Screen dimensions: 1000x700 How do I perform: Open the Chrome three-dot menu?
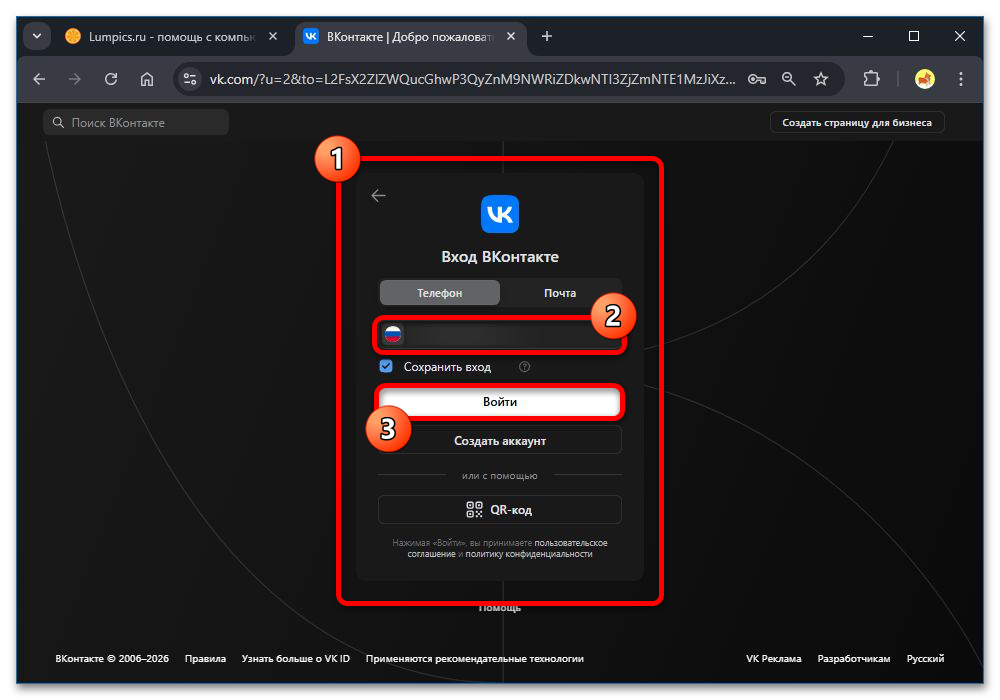click(960, 79)
